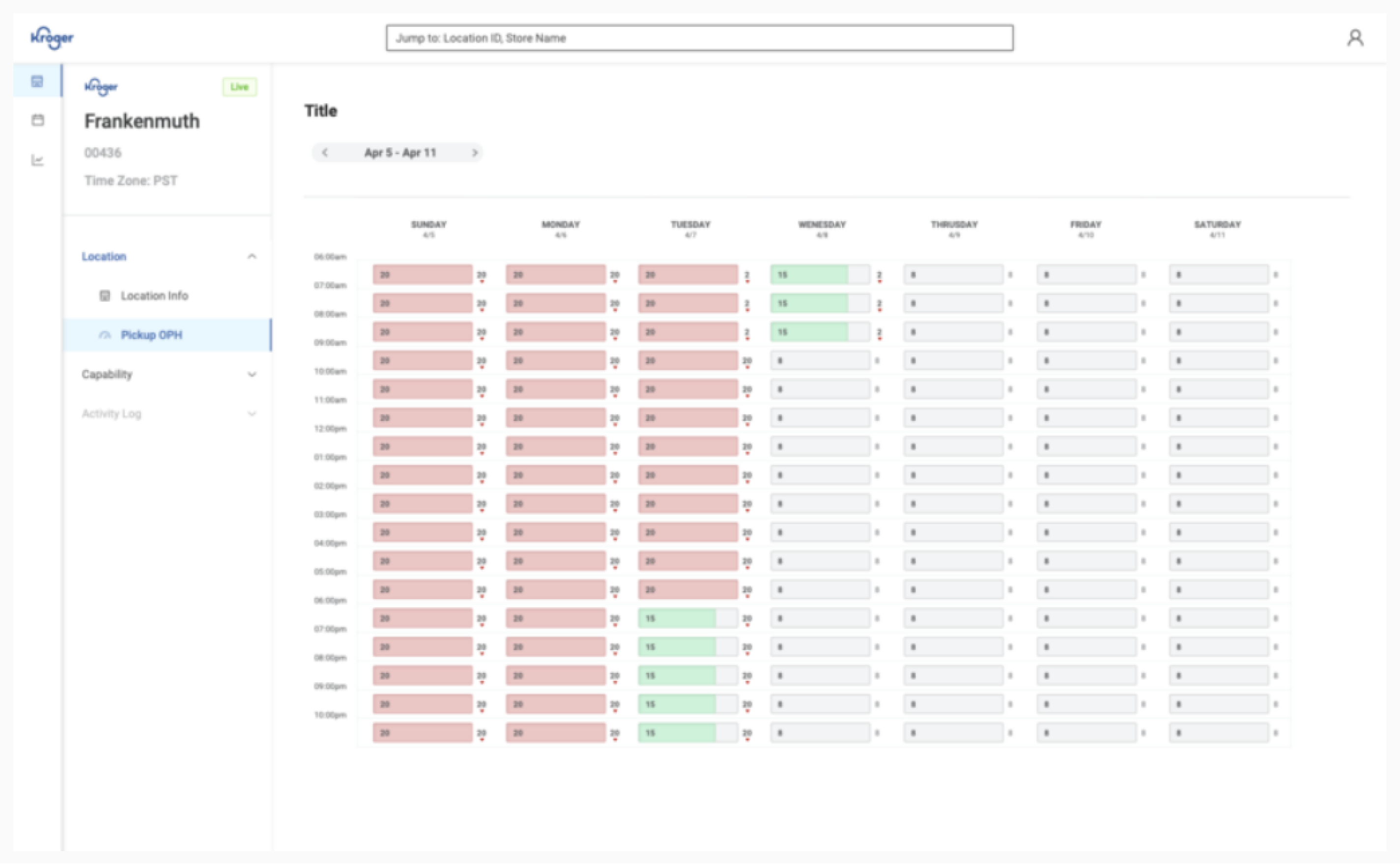1400x865 pixels.
Task: Click the Kroger logo above Frankenmuth
Action: 101,87
